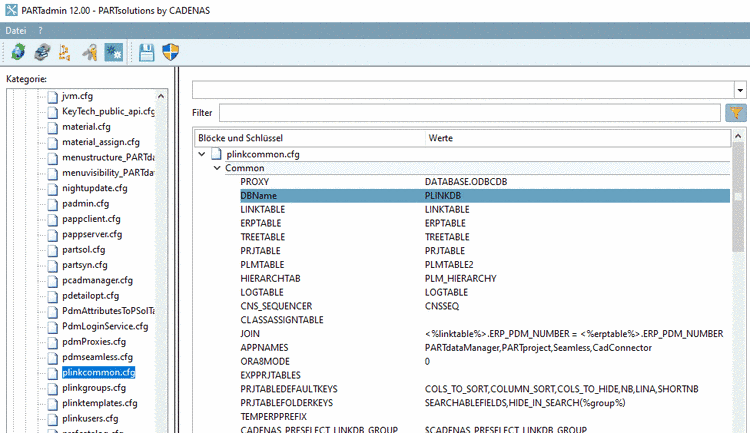Open the Datei menu
This screenshot has width=750, height=433.
[16, 31]
